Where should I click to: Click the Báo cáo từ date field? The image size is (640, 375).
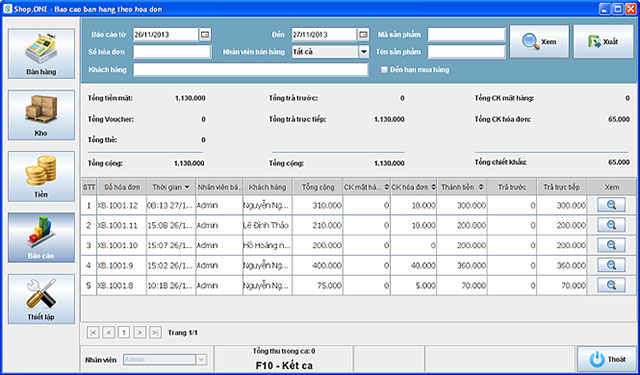click(x=166, y=35)
